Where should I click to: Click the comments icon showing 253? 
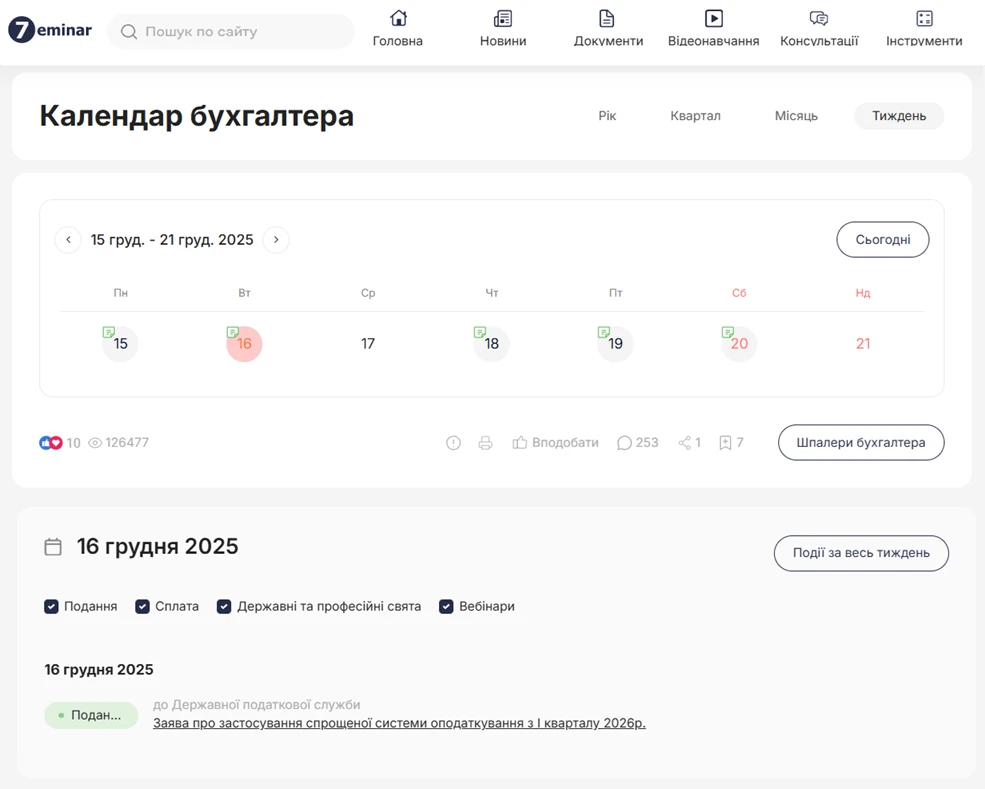625,442
